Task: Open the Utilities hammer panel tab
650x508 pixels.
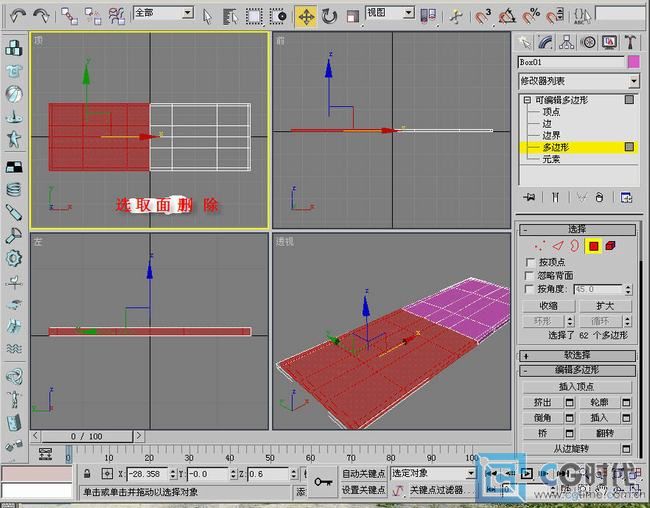Action: tap(631, 42)
